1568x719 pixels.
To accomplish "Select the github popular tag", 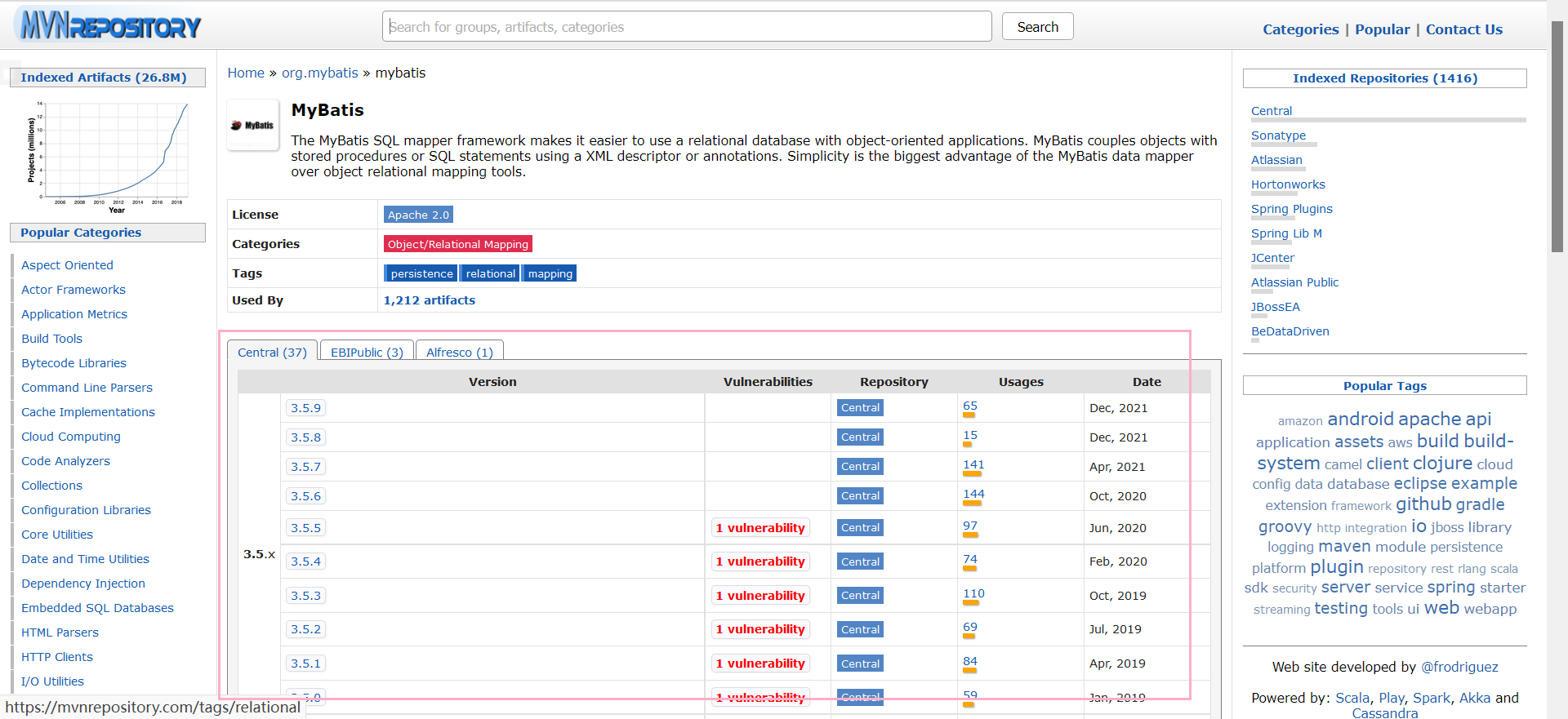I will [x=1423, y=504].
